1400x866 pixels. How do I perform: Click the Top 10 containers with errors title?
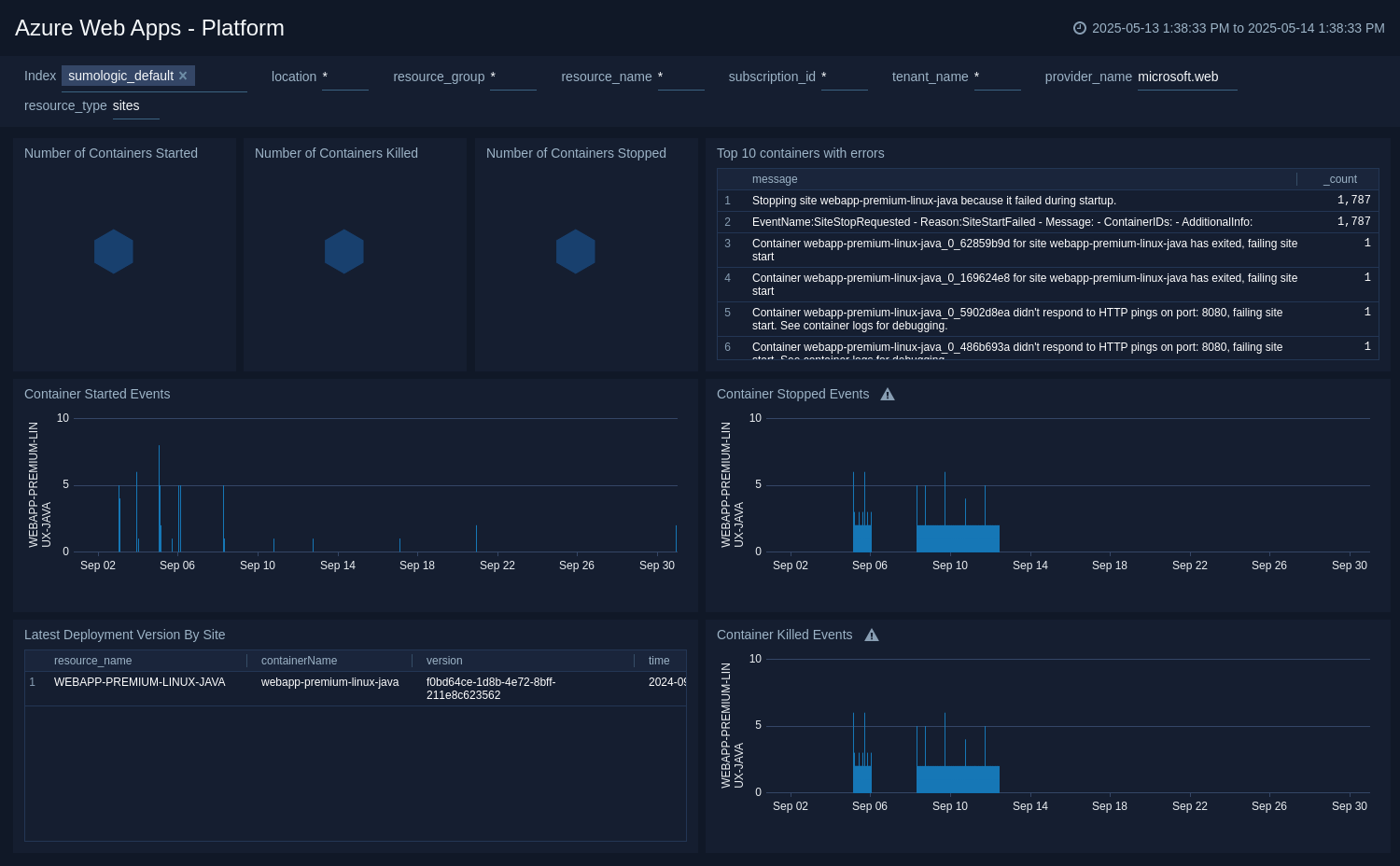(x=800, y=153)
